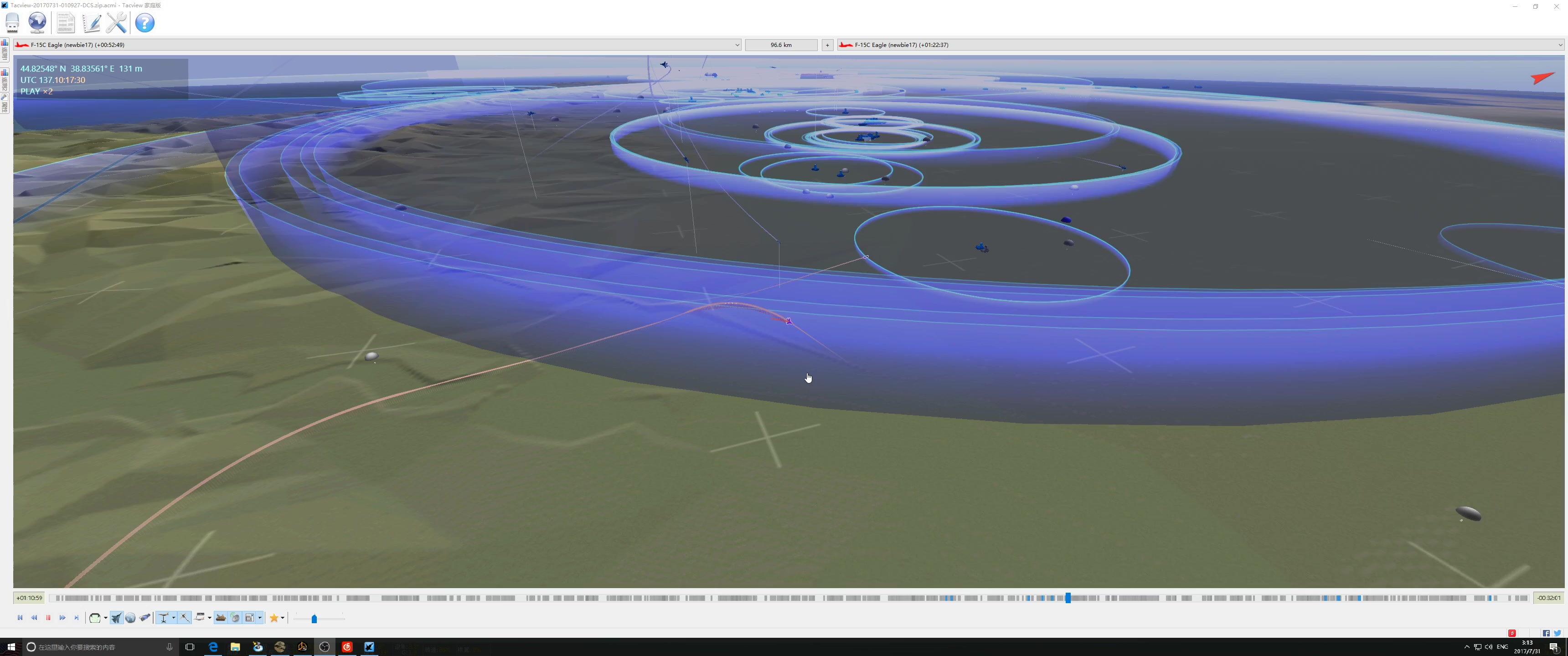Click the fast-forward playback button
The width and height of the screenshot is (1568, 656).
point(62,618)
